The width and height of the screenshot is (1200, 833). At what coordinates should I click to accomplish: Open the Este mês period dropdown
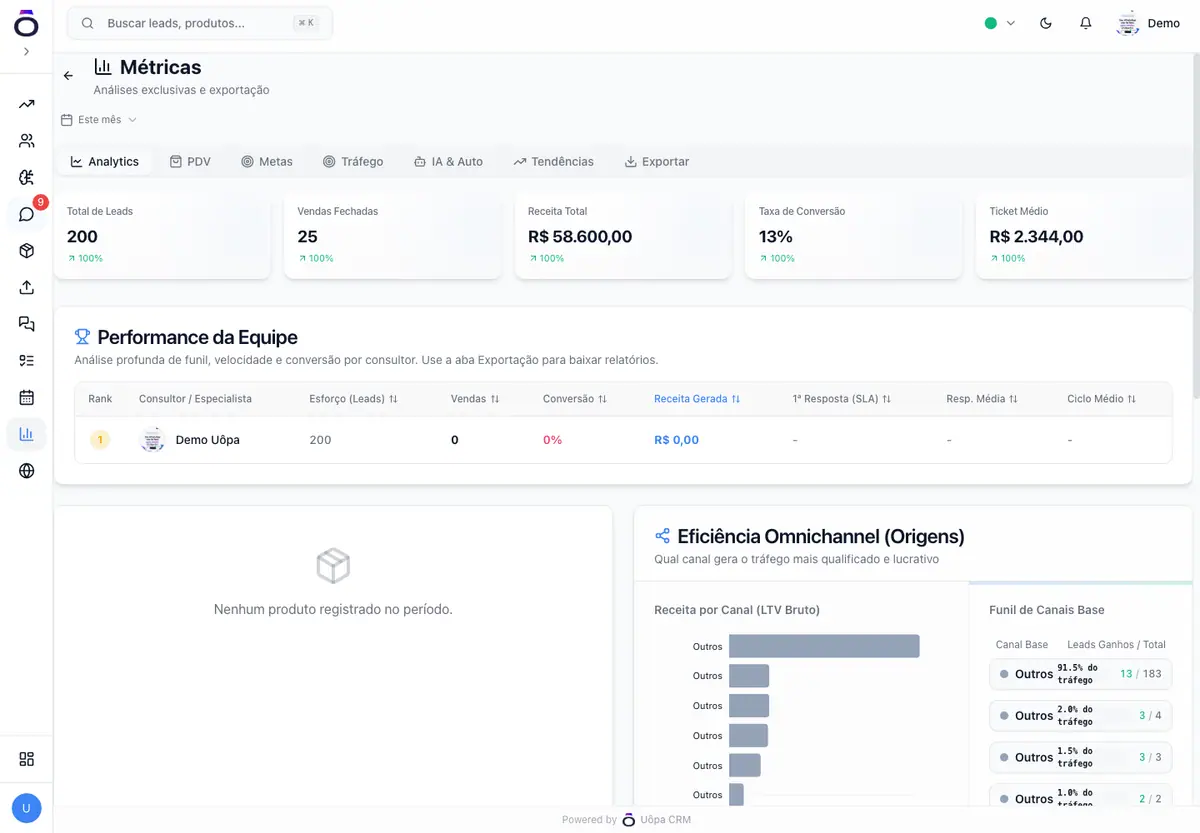[98, 120]
